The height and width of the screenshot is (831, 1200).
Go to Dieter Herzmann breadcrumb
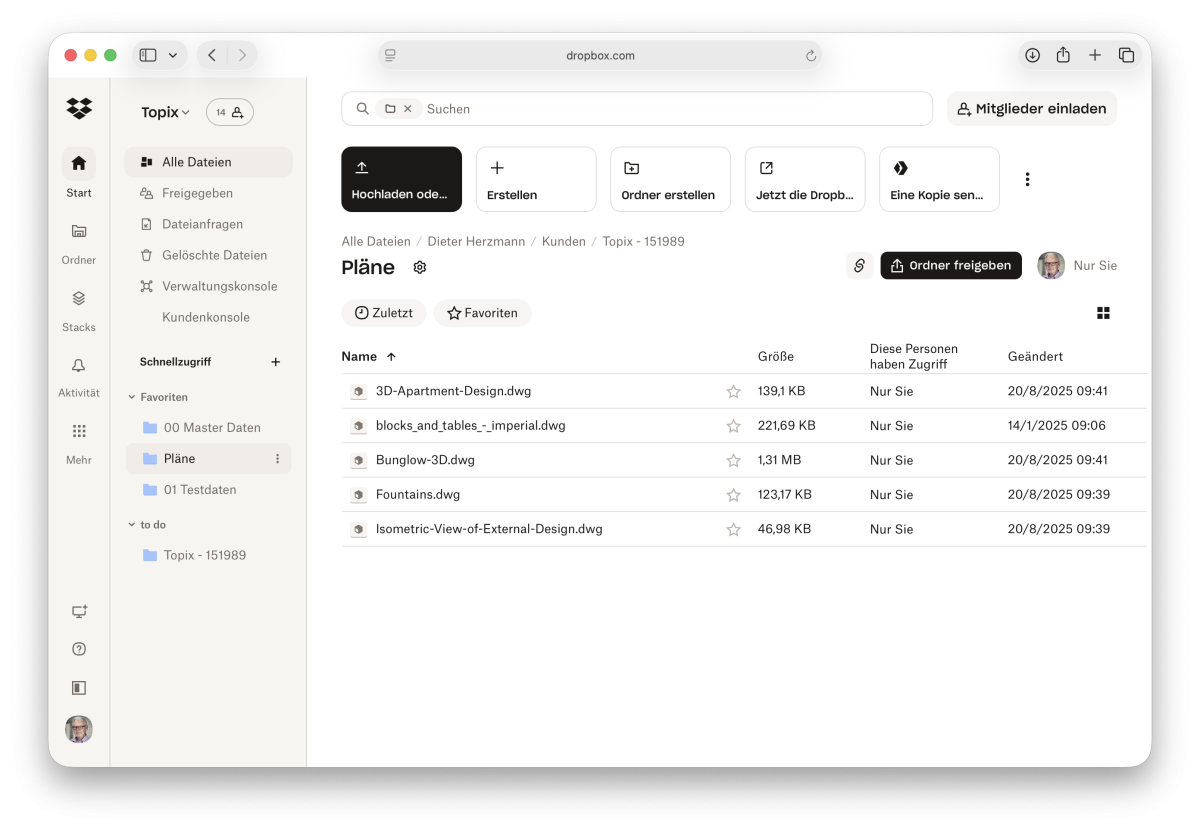pyautogui.click(x=477, y=242)
